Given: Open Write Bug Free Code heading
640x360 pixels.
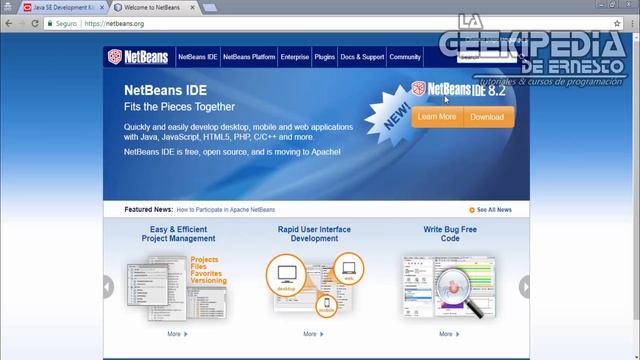Looking at the screenshot, I should coord(450,234).
